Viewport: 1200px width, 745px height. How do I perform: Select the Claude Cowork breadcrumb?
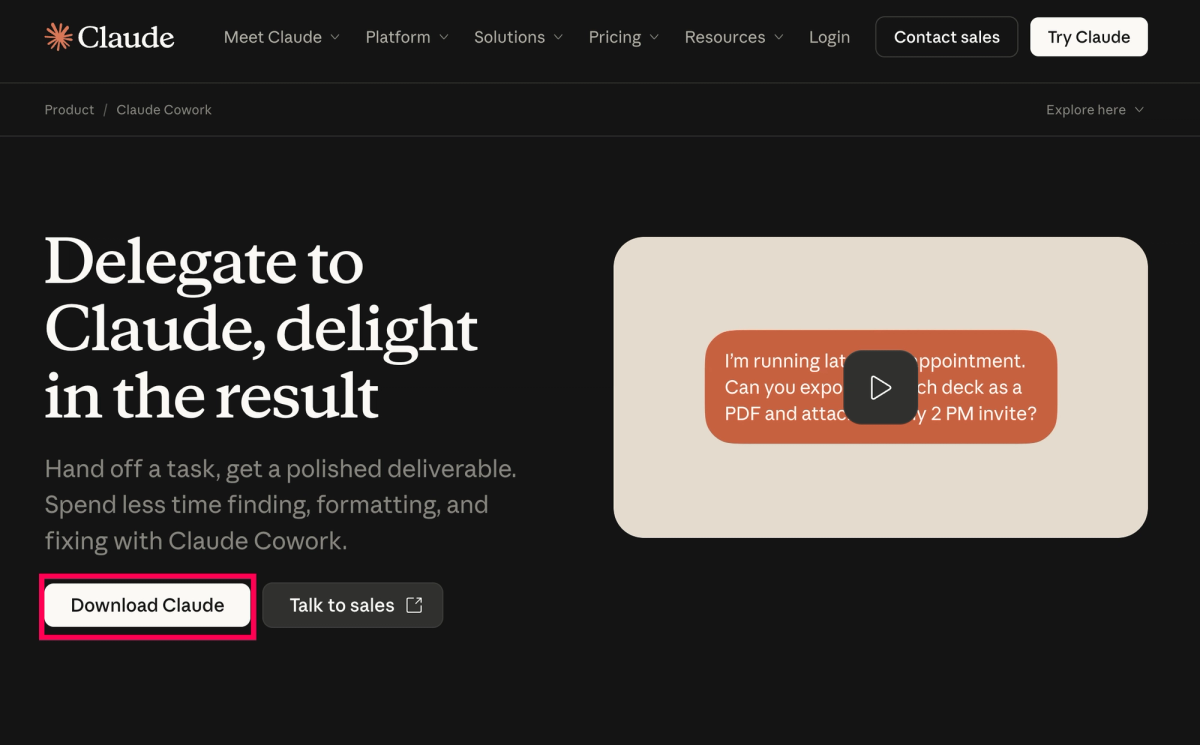164,110
